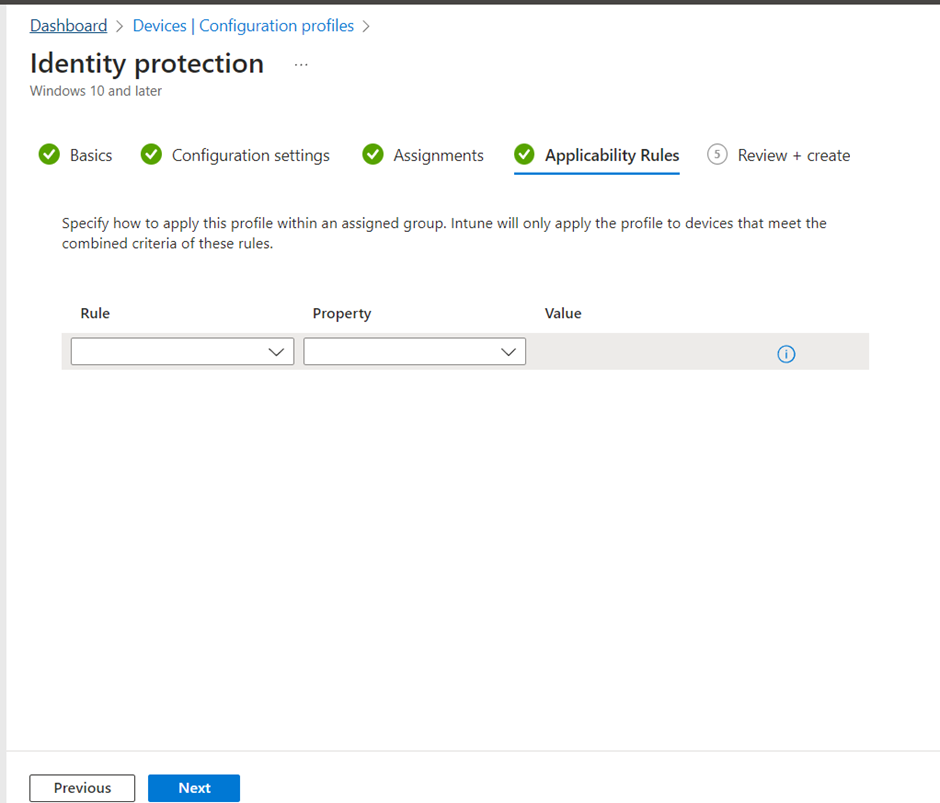Viewport: 940px width, 803px height.
Task: Open Devices | Configuration profiles breadcrumb
Action: 243,26
